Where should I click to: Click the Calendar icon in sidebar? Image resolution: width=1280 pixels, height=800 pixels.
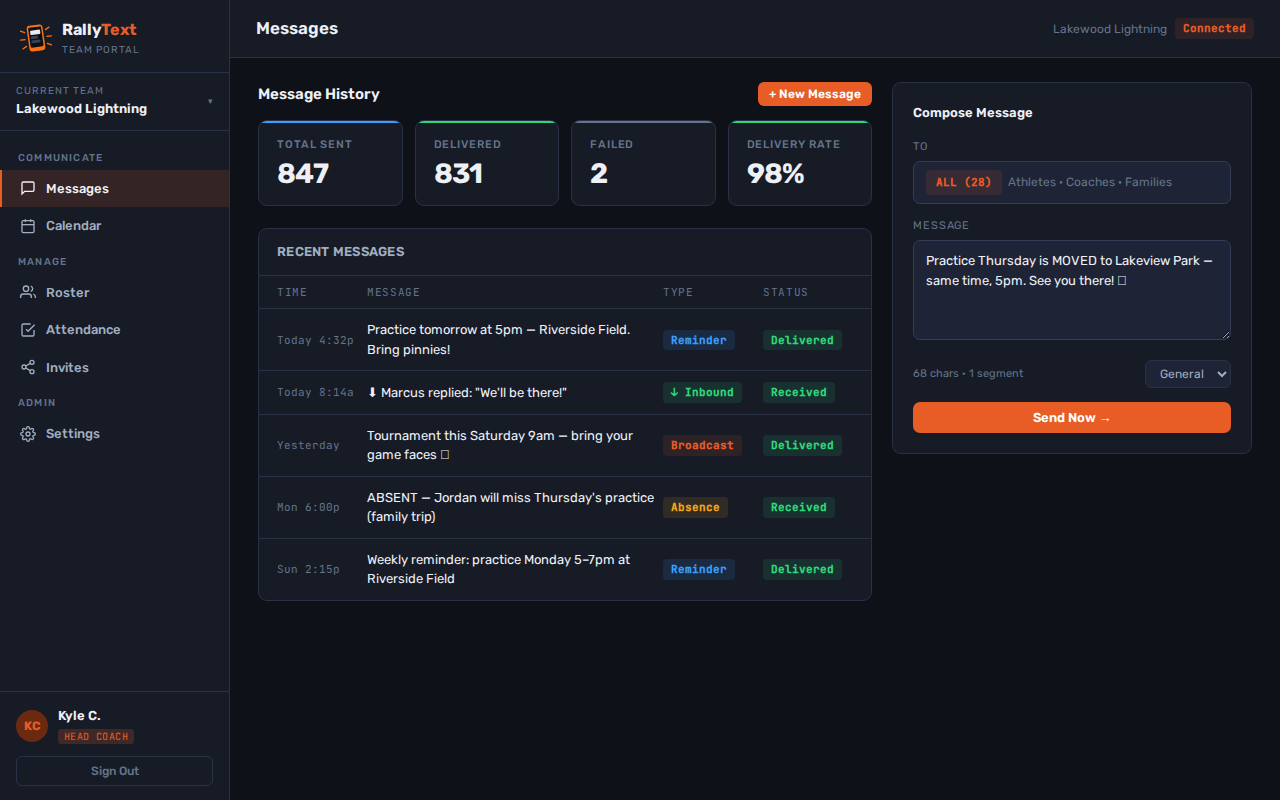pos(28,226)
